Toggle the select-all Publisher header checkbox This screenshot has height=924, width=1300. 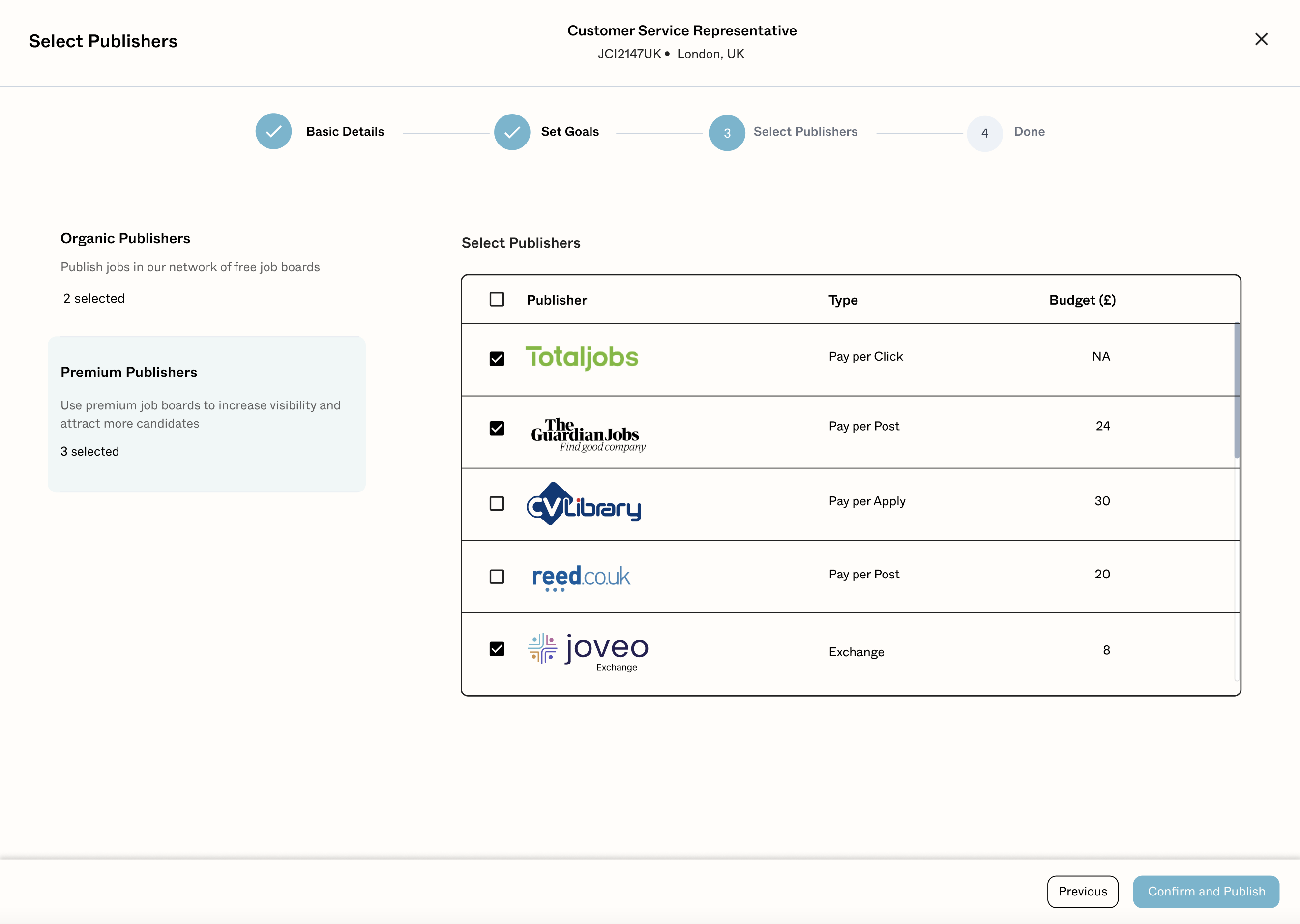coord(496,299)
